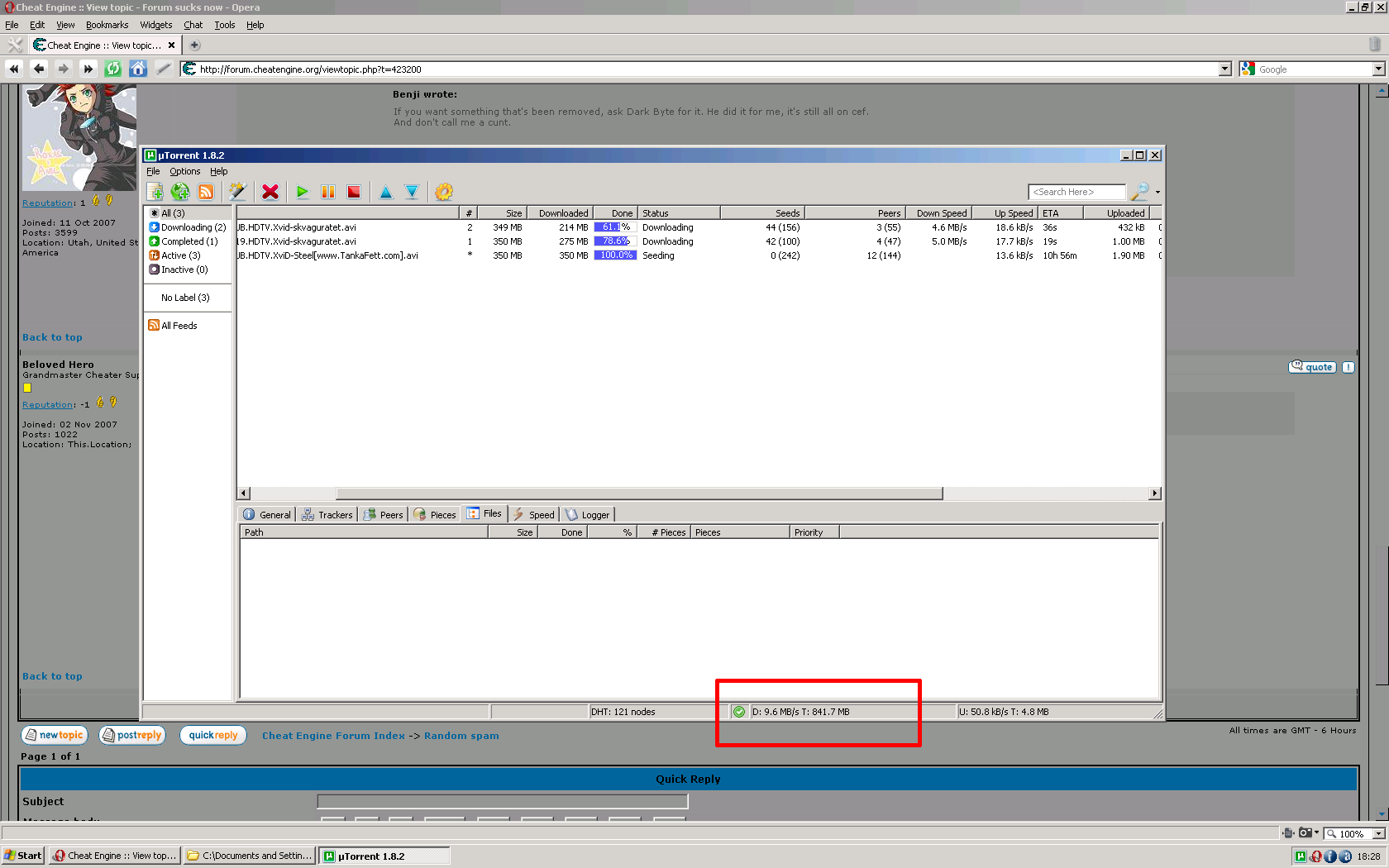Switch to the Speed tab
Viewport: 1389px width, 868px height.
point(534,514)
